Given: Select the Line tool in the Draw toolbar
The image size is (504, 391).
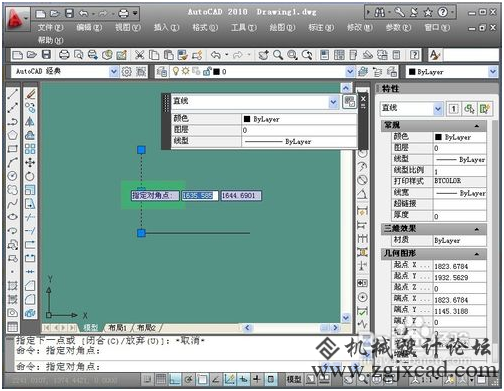Looking at the screenshot, I should click(13, 94).
